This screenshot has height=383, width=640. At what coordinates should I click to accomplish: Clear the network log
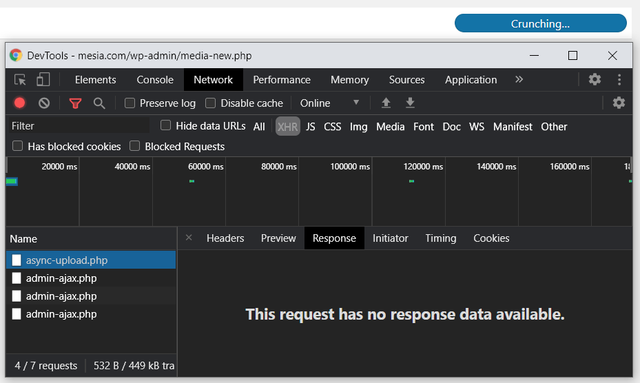[44, 103]
